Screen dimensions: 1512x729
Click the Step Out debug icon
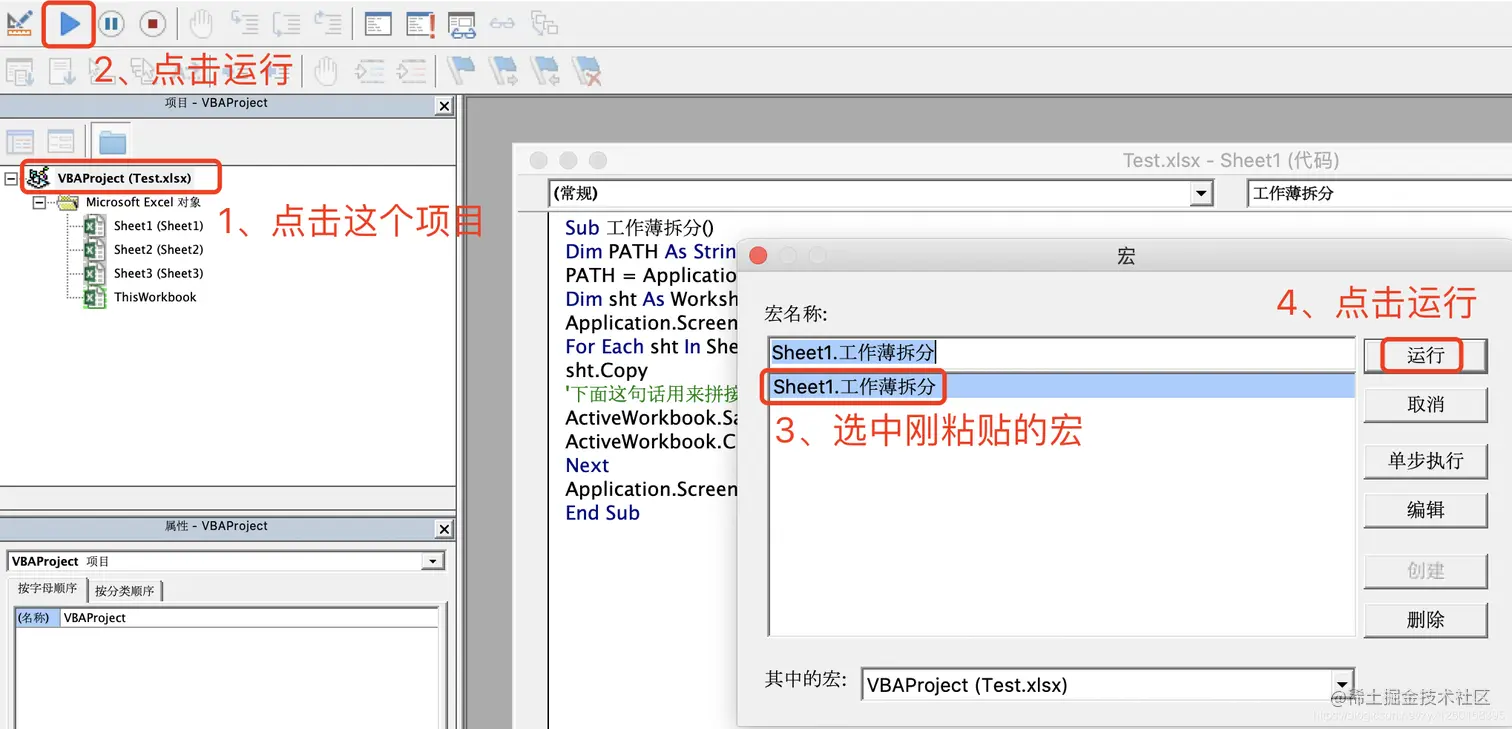coord(327,23)
